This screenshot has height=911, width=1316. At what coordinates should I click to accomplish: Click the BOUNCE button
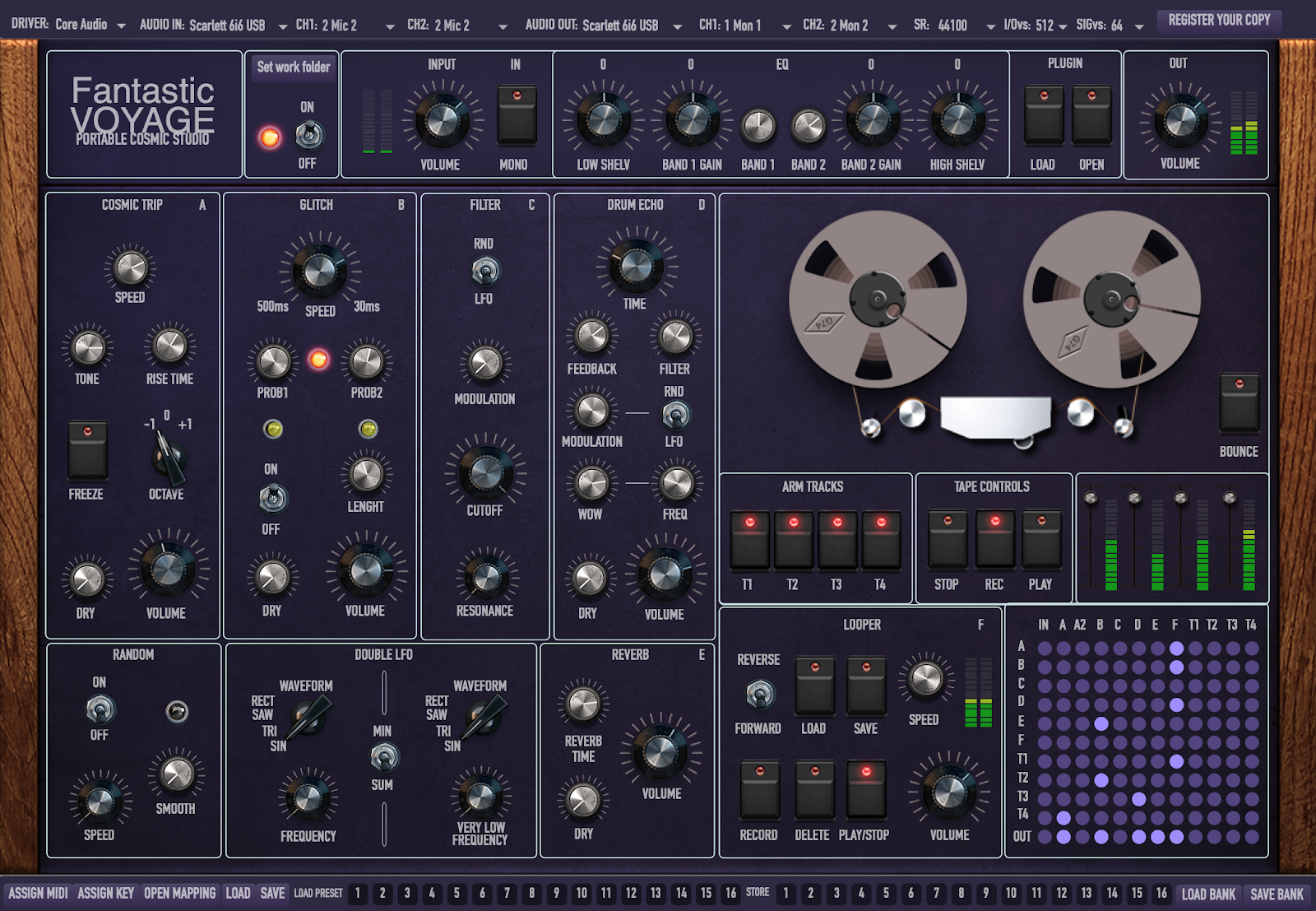[x=1239, y=402]
